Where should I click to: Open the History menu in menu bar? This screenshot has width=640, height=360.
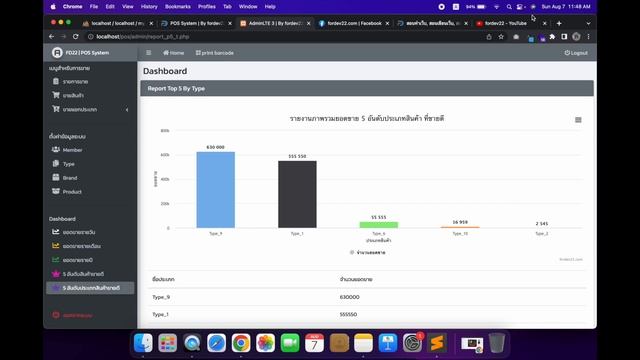149,7
